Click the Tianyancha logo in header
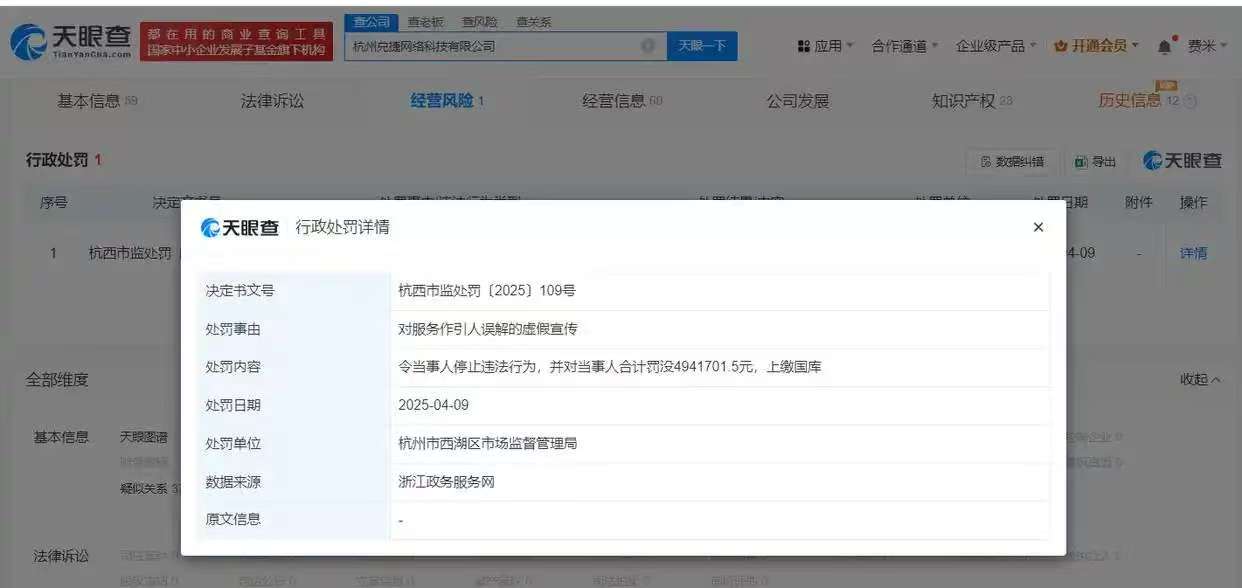The image size is (1242, 588). 70,42
